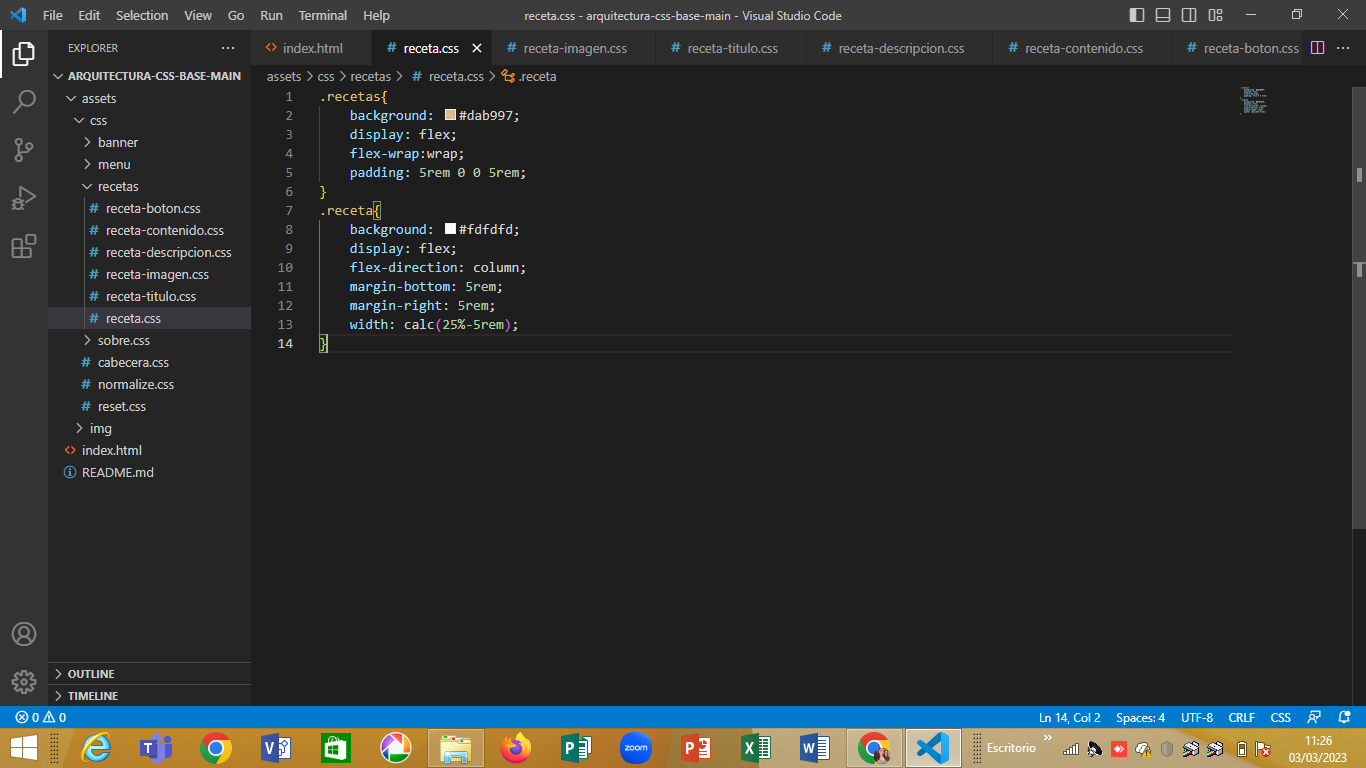Expand the menu folder
The height and width of the screenshot is (768, 1366).
[x=150, y=164]
